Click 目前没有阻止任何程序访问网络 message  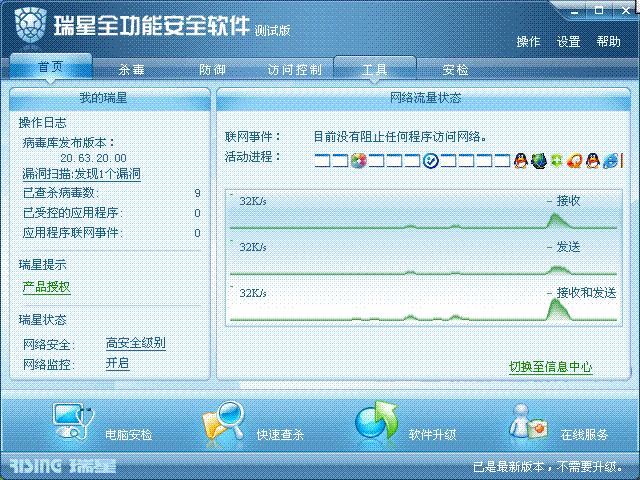point(400,137)
